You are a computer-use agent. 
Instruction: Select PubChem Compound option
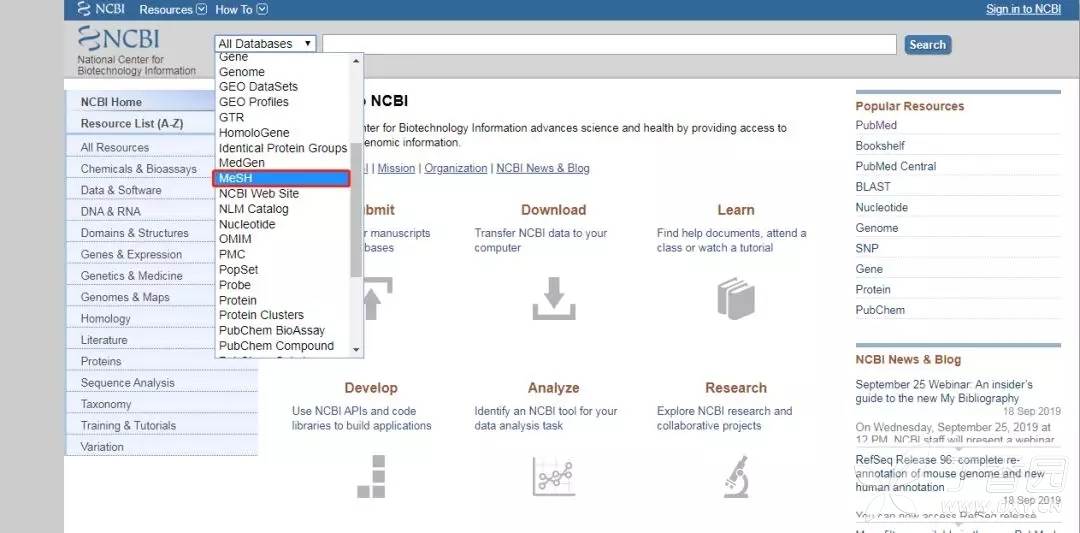276,346
